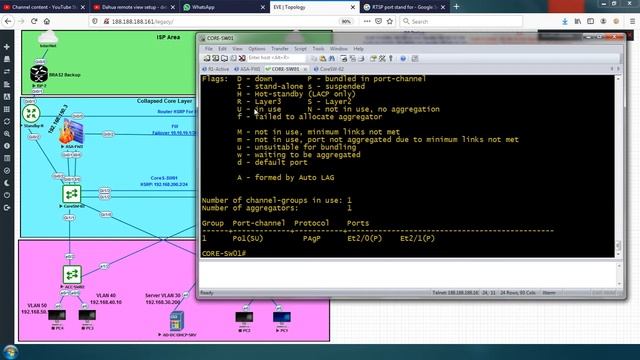The height and width of the screenshot is (360, 640).
Task: Open the Script menu in SecureCRT
Action: pyautogui.click(x=300, y=49)
